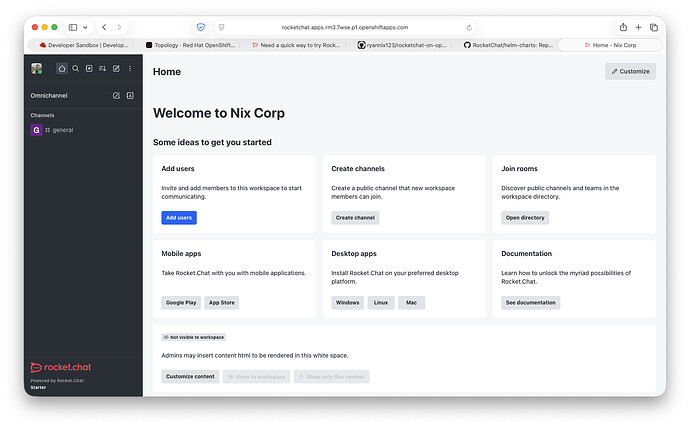Click the rocket.chat logo in sidebar

[x=61, y=367]
